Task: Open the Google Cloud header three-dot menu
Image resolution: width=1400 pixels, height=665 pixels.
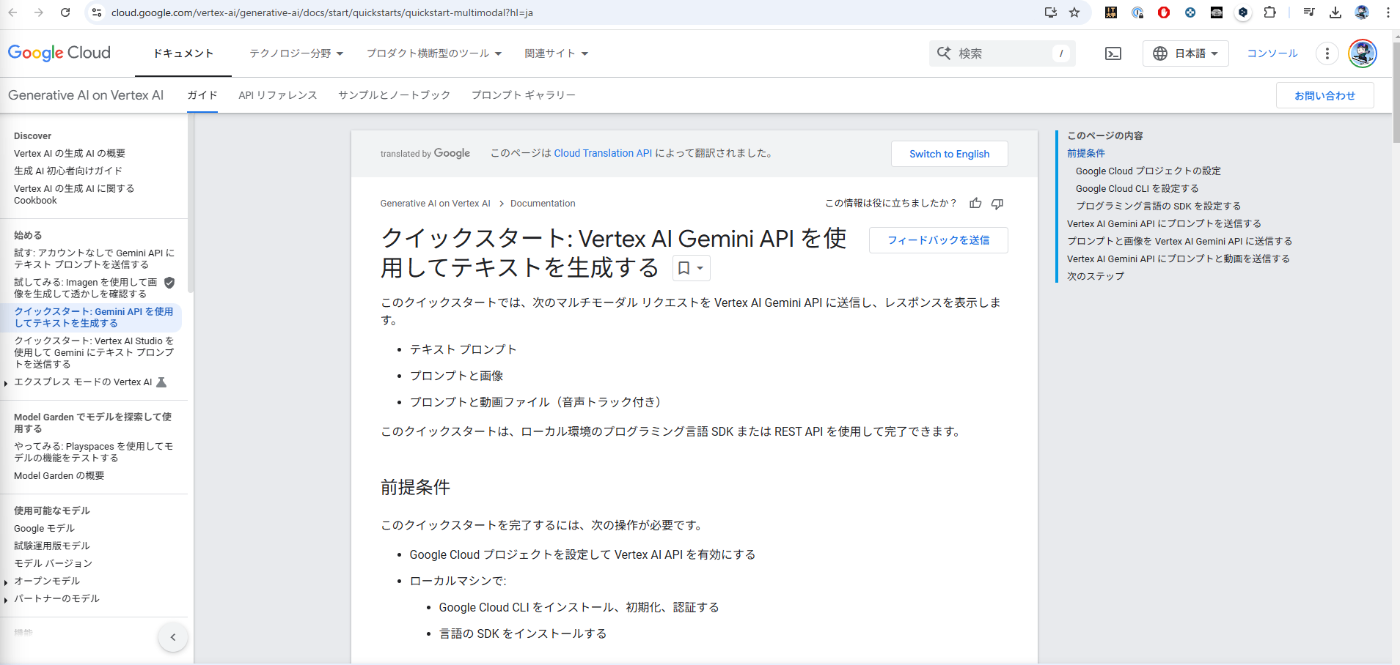Action: click(x=1327, y=54)
